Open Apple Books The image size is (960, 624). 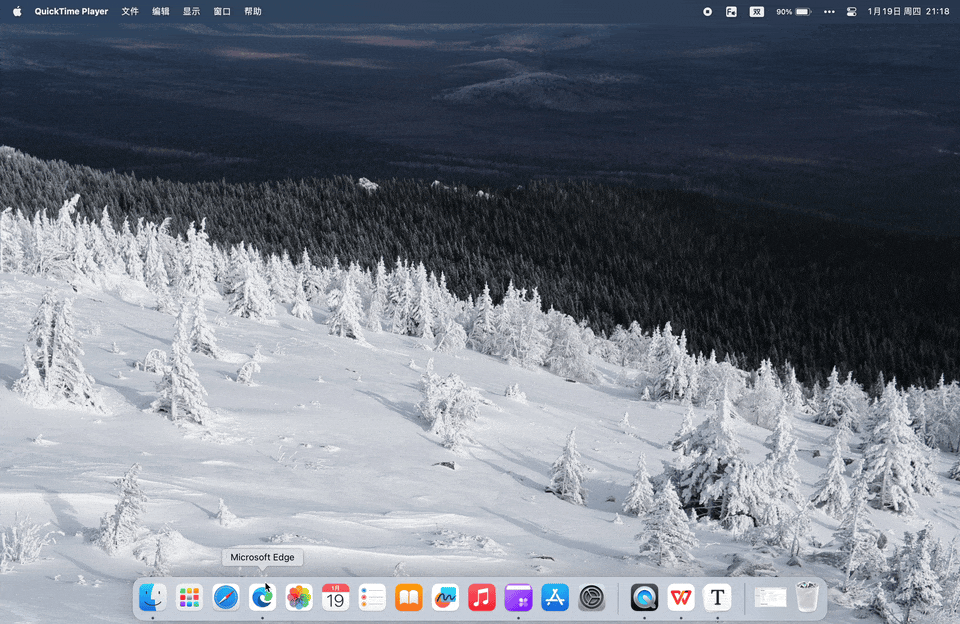pyautogui.click(x=408, y=597)
